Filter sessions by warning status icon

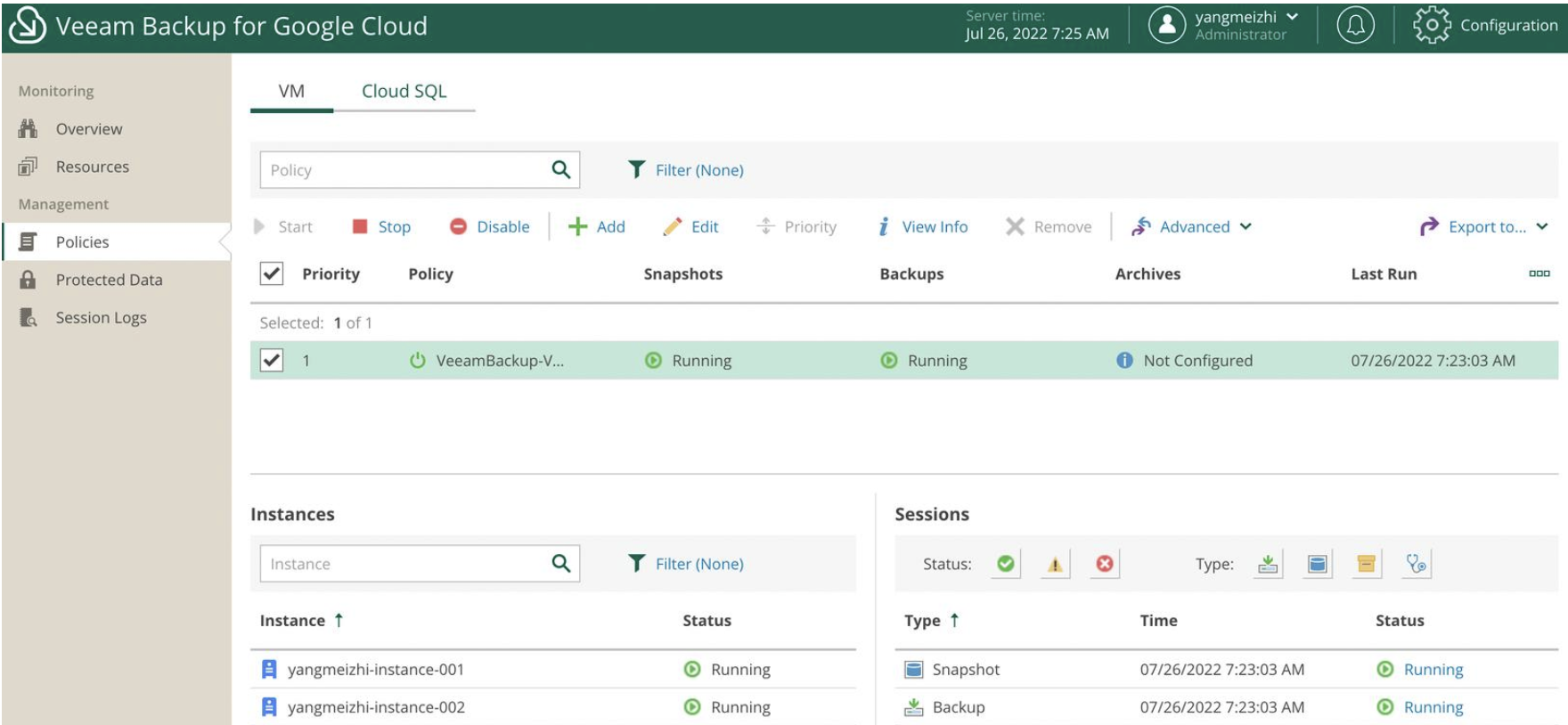pos(1055,564)
